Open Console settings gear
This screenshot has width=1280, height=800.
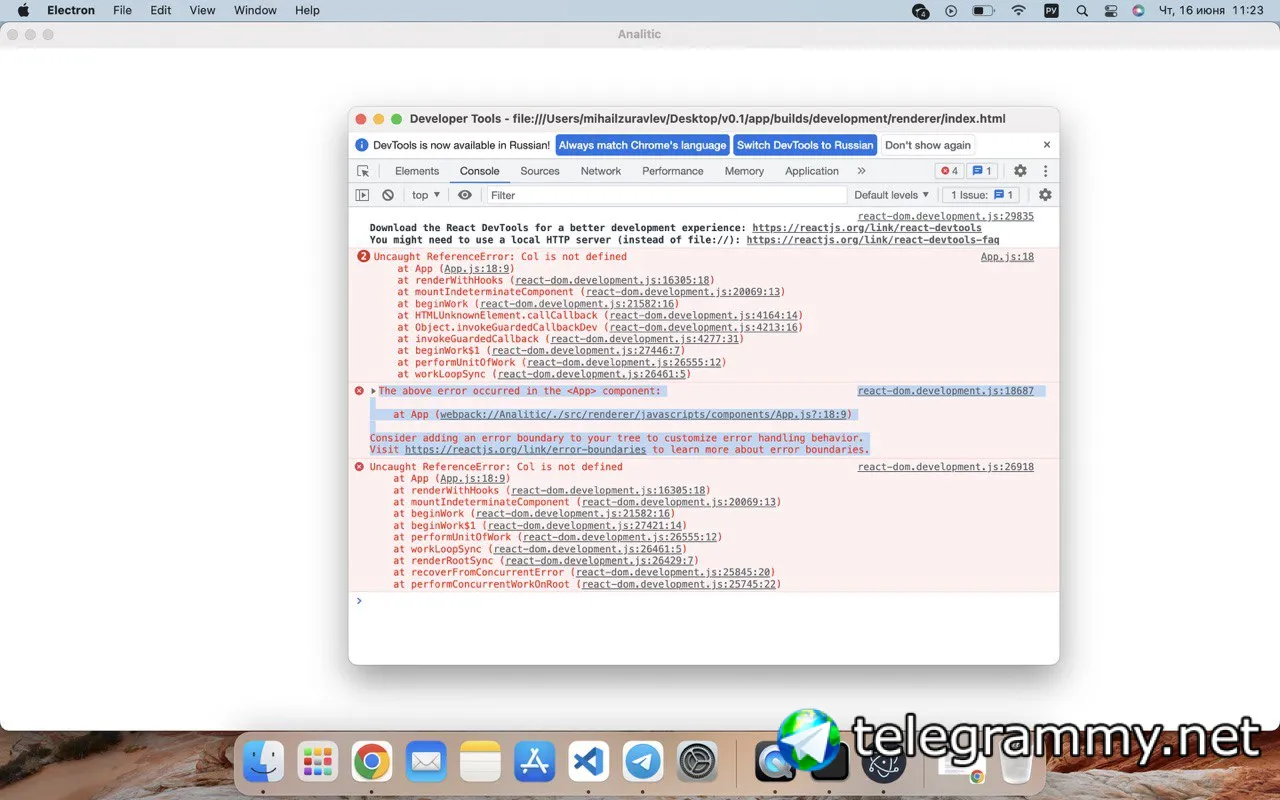[1045, 195]
